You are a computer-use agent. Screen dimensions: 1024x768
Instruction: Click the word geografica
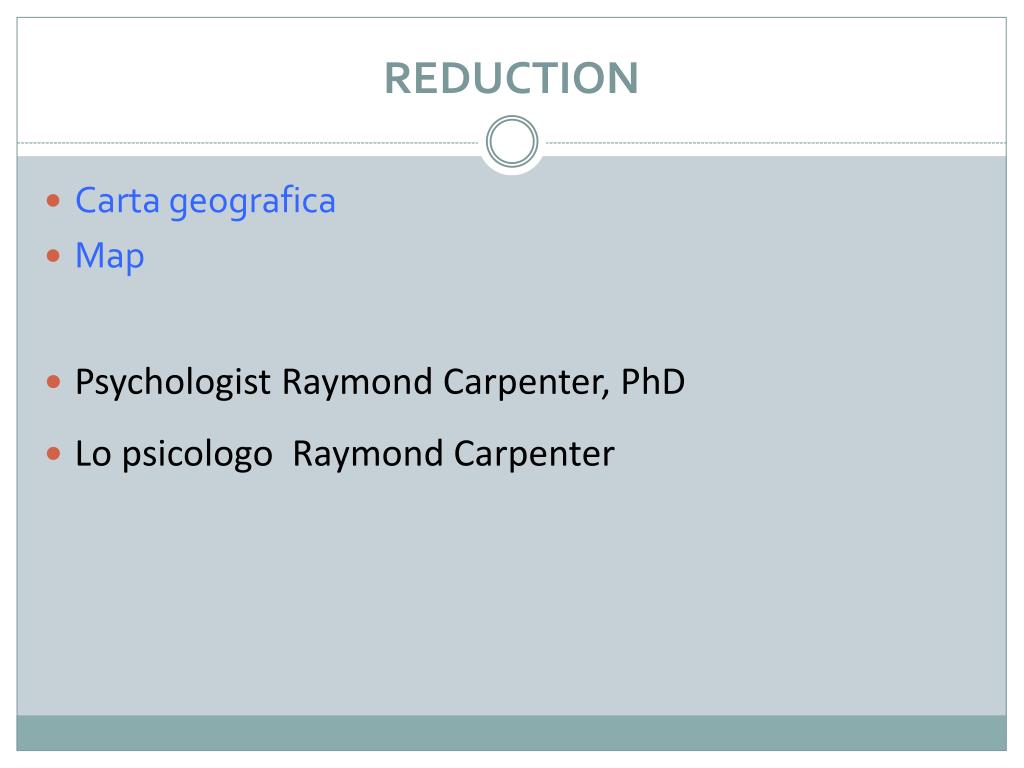(252, 202)
